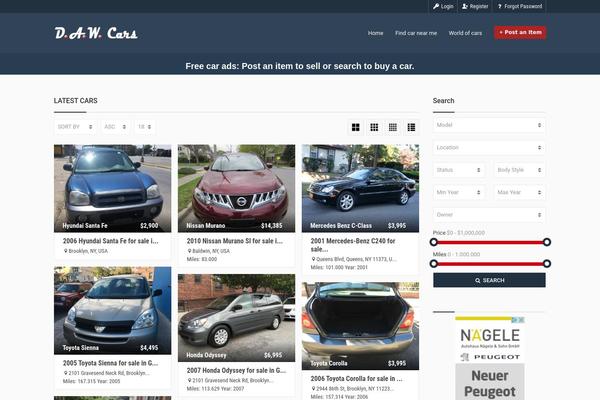
Task: Open 2006 Toyota Corolla listing title
Action: pos(356,379)
